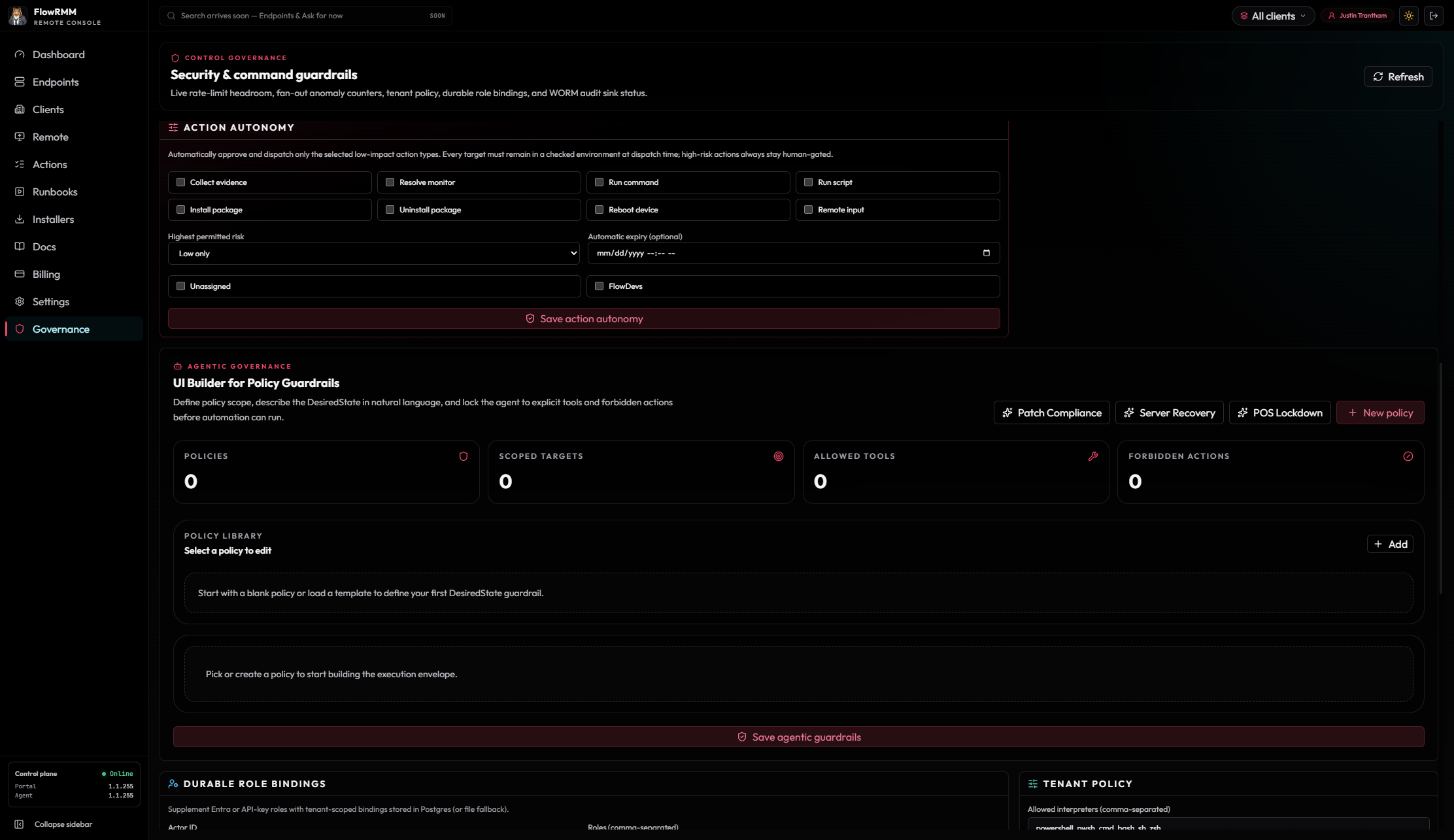Load the Patch Compliance template
The image size is (1454, 840).
click(x=1052, y=412)
